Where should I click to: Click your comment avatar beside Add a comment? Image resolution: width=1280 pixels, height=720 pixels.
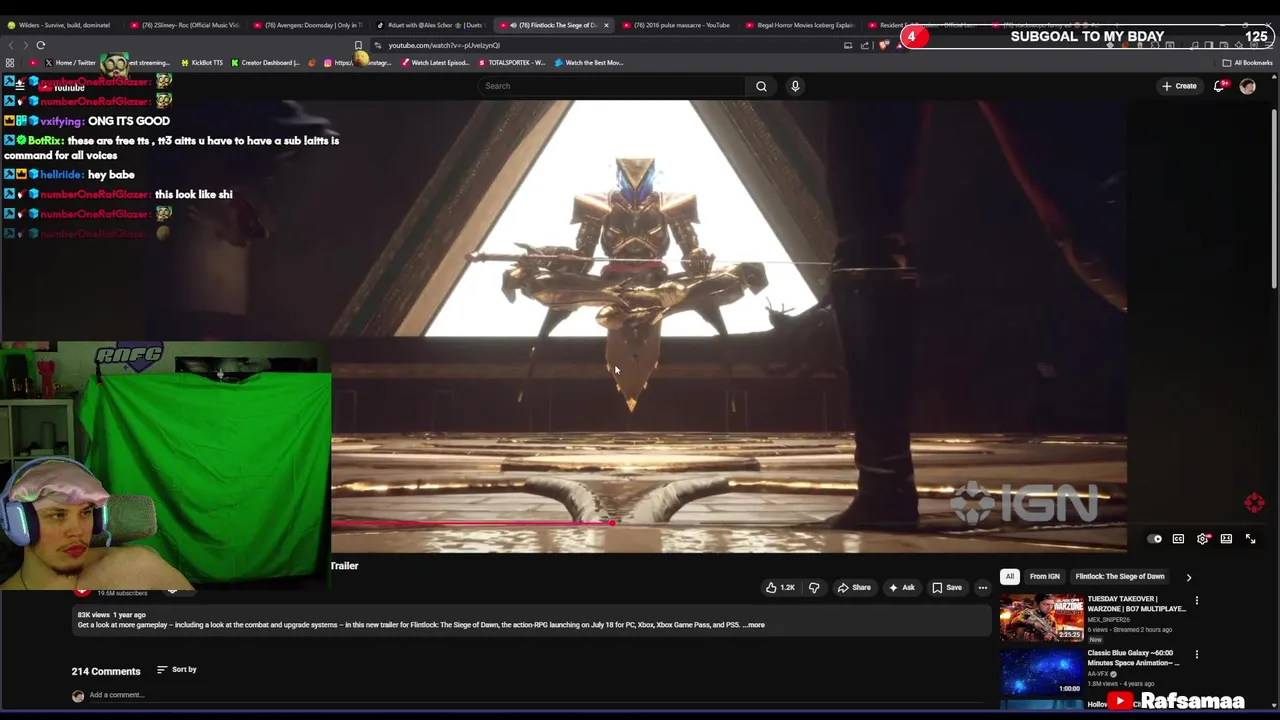click(x=78, y=696)
